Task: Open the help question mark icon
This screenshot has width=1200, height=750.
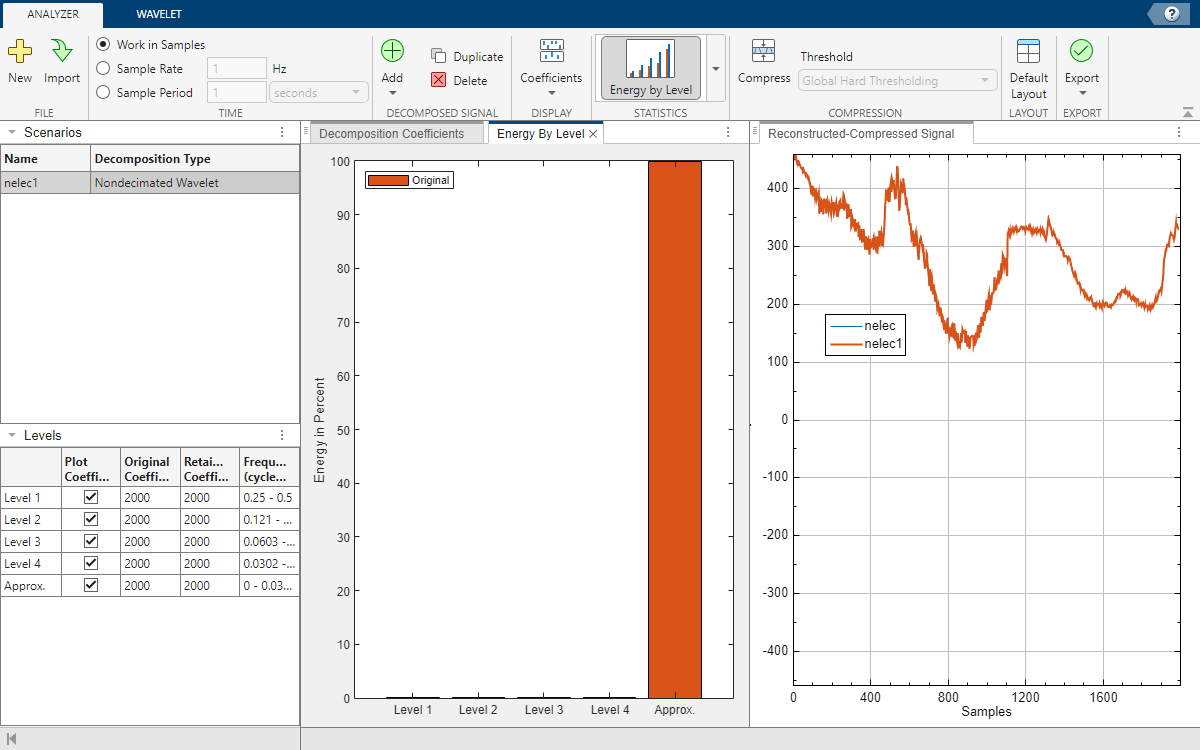Action: pyautogui.click(x=1171, y=14)
